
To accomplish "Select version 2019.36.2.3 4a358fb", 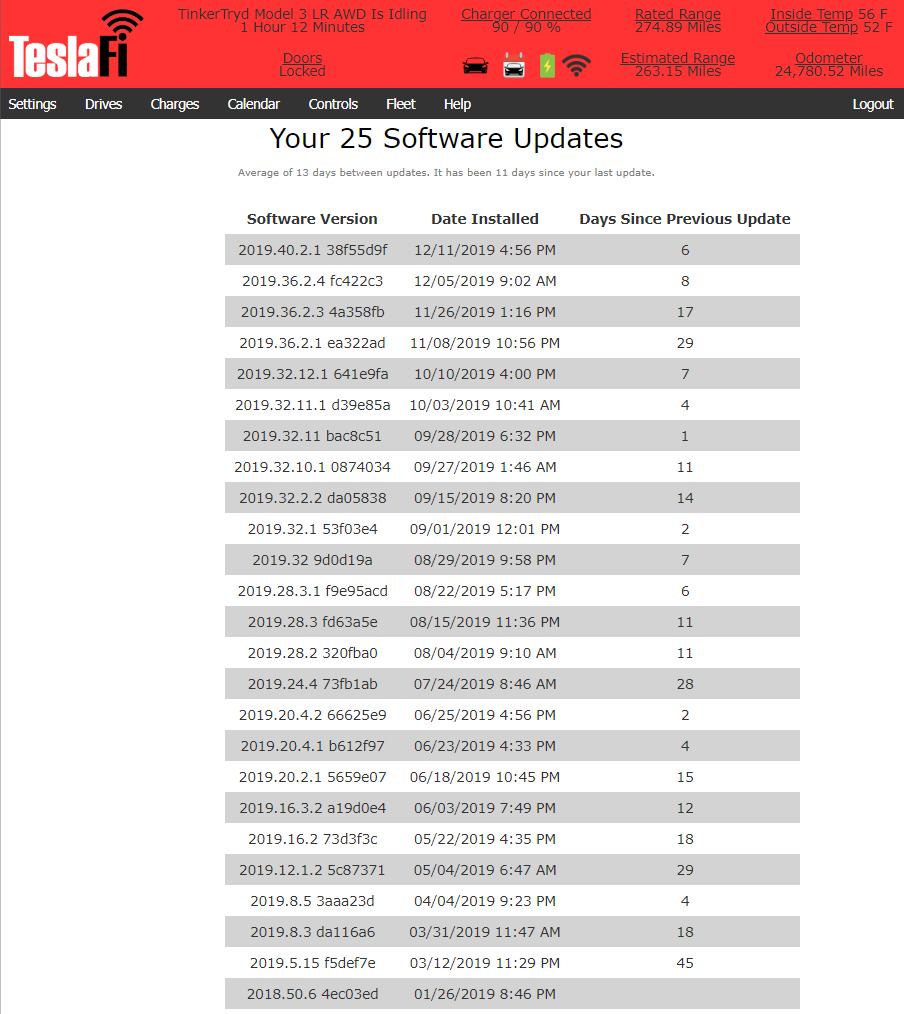I will [312, 312].
